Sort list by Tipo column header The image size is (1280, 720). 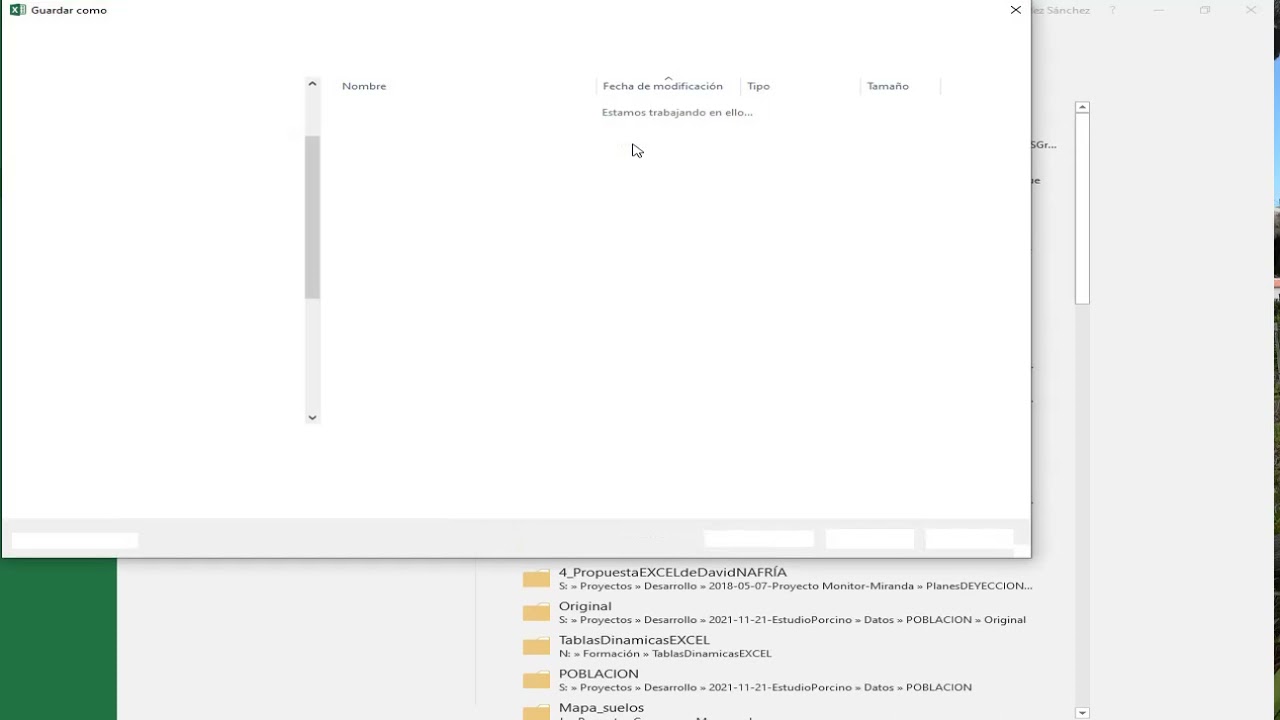click(759, 86)
